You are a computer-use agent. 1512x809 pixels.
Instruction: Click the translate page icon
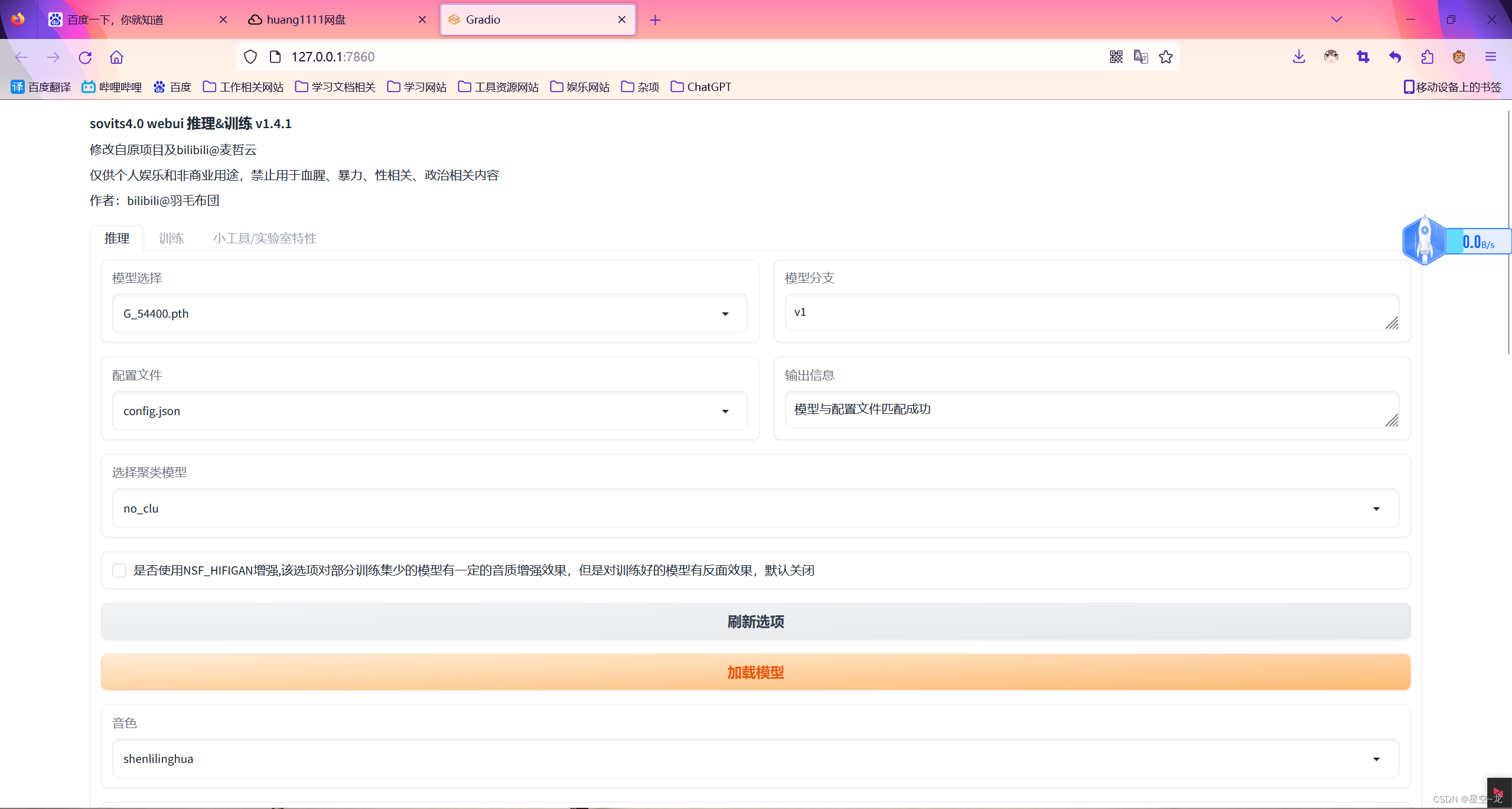pos(1140,57)
